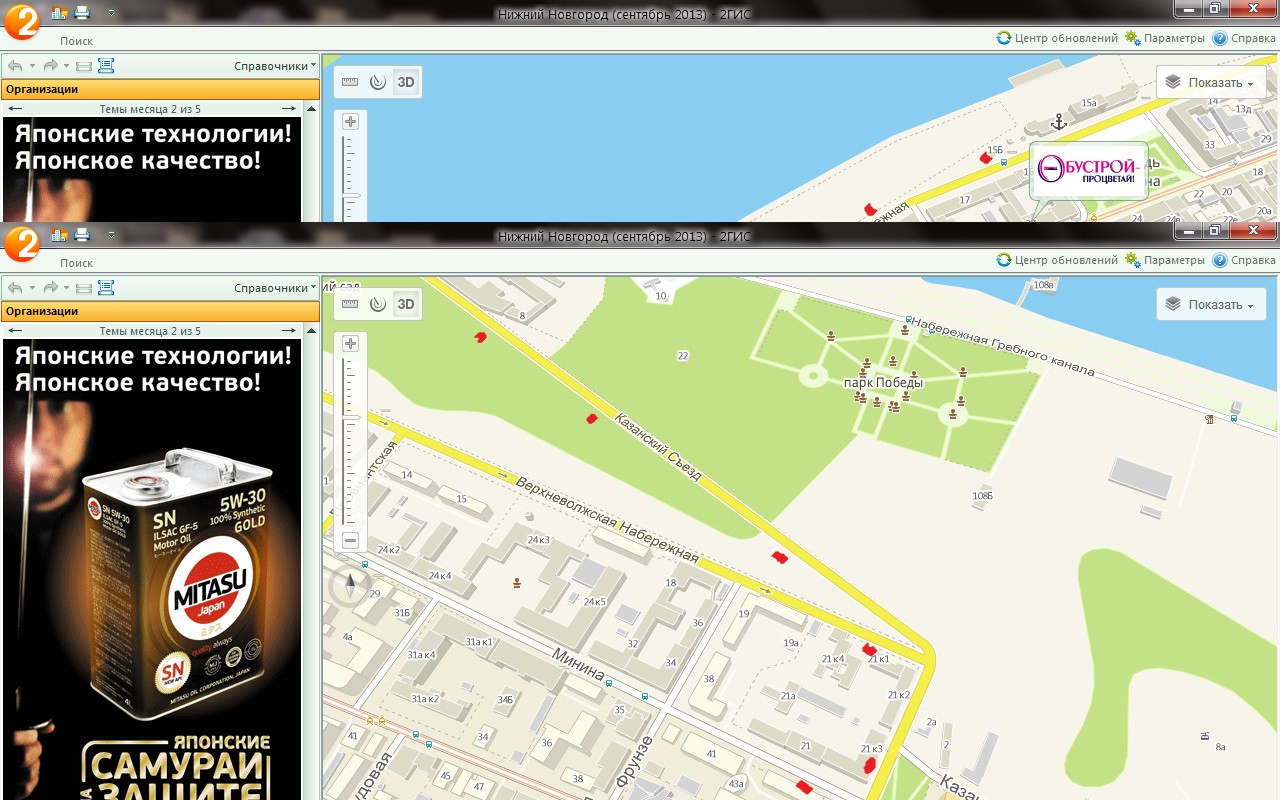This screenshot has height=800, width=1280.
Task: Click the blue list view icon in lower window
Action: coord(106,288)
